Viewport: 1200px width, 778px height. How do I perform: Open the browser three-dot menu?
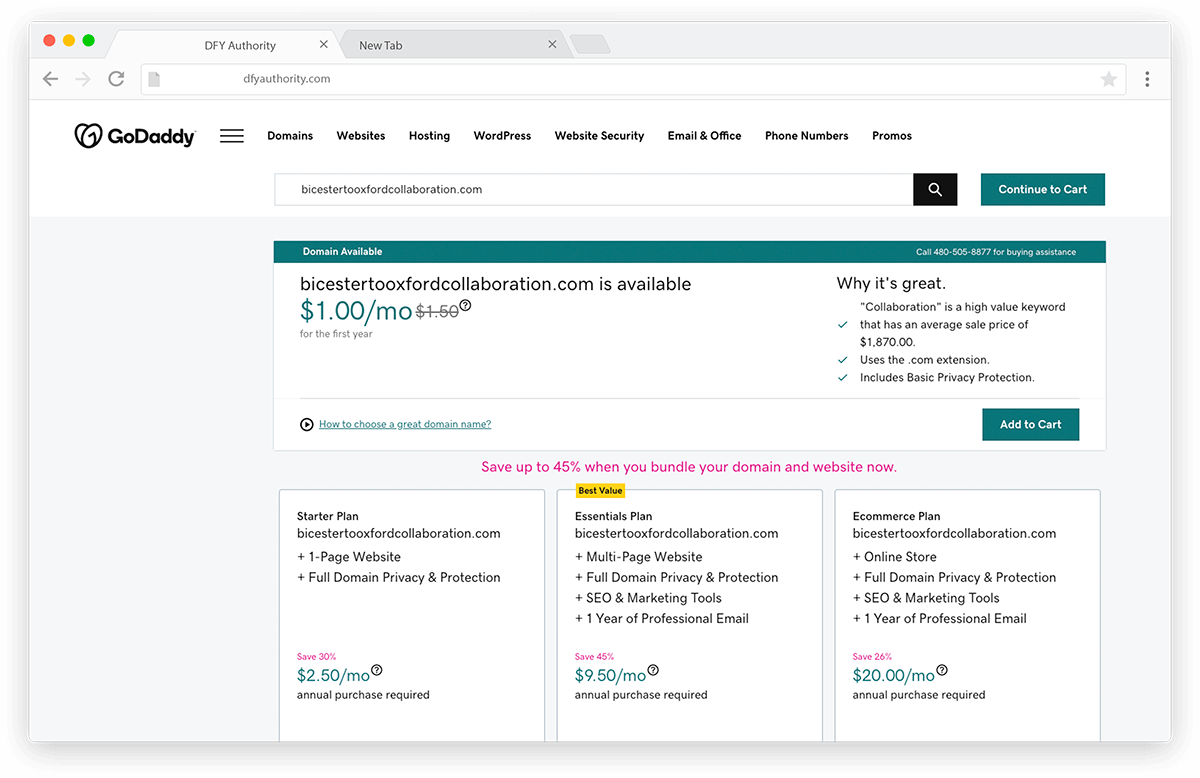point(1147,79)
